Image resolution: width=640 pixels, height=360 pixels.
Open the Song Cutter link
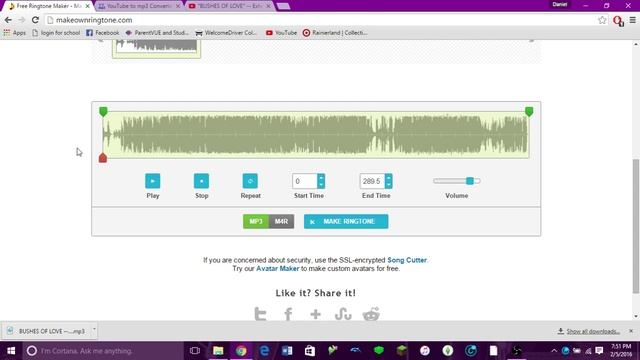[x=407, y=260]
